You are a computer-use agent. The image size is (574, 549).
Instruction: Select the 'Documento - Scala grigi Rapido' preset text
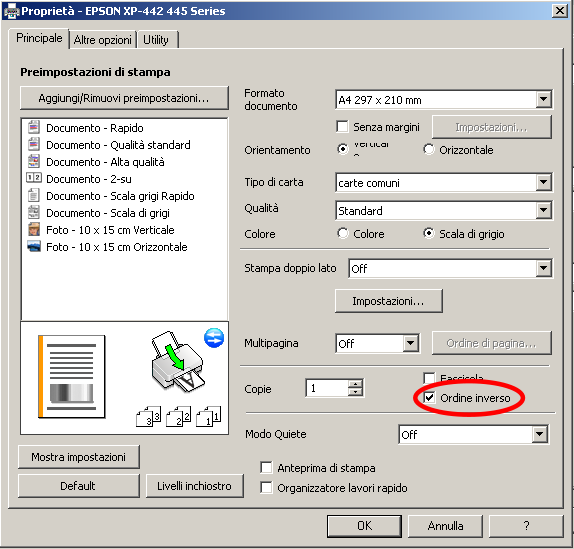tap(120, 196)
